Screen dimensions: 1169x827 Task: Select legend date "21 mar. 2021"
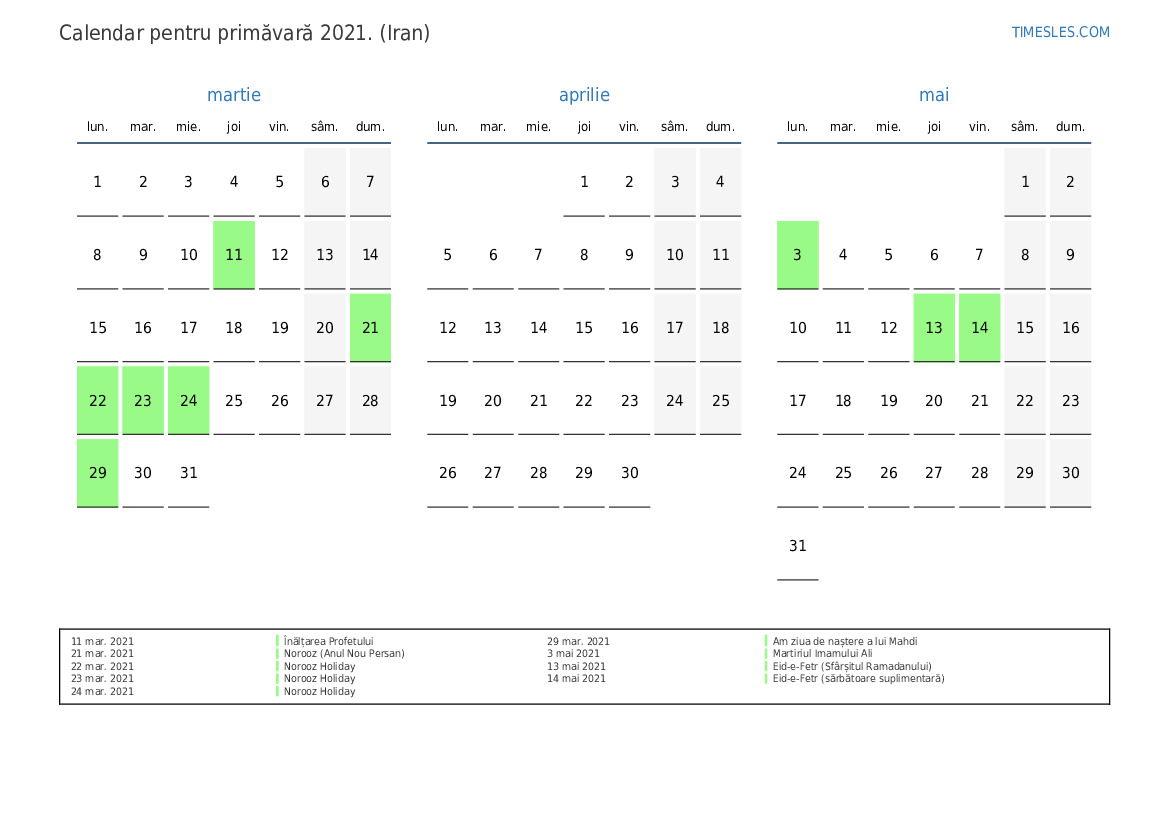coord(103,654)
